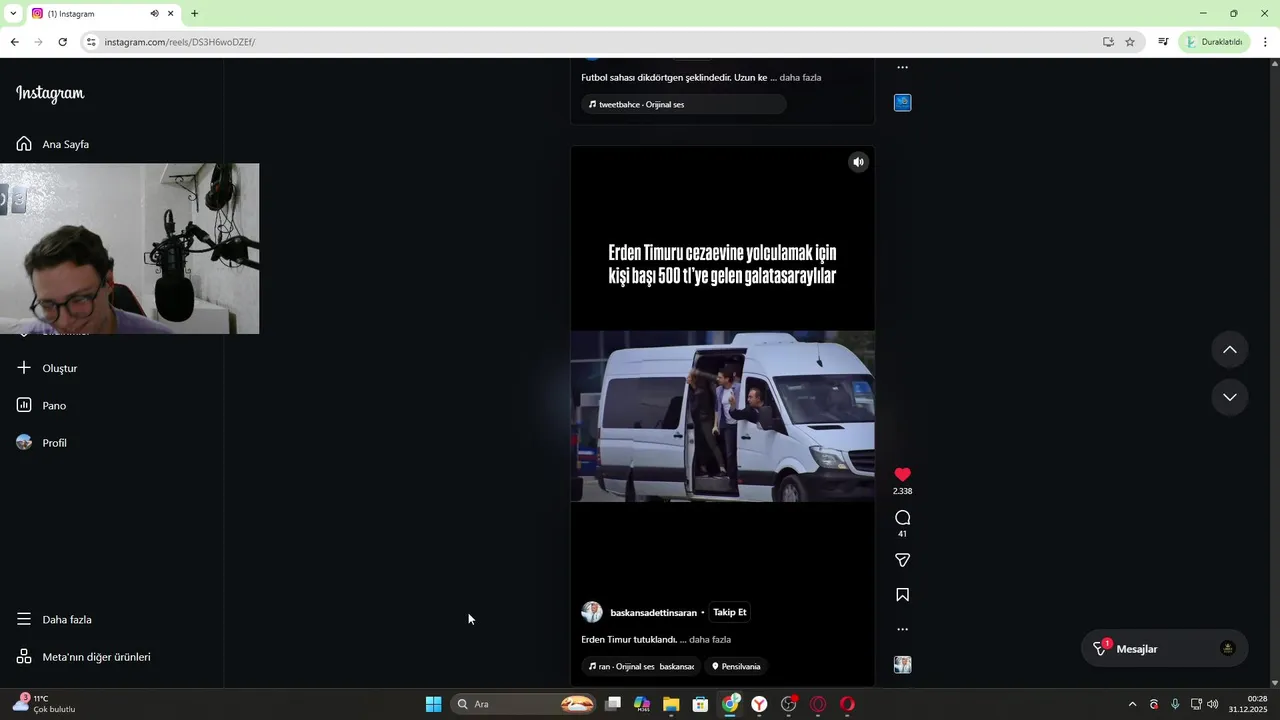Open Microsoft 365 taskbar icon
The image size is (1280, 720).
[642, 704]
